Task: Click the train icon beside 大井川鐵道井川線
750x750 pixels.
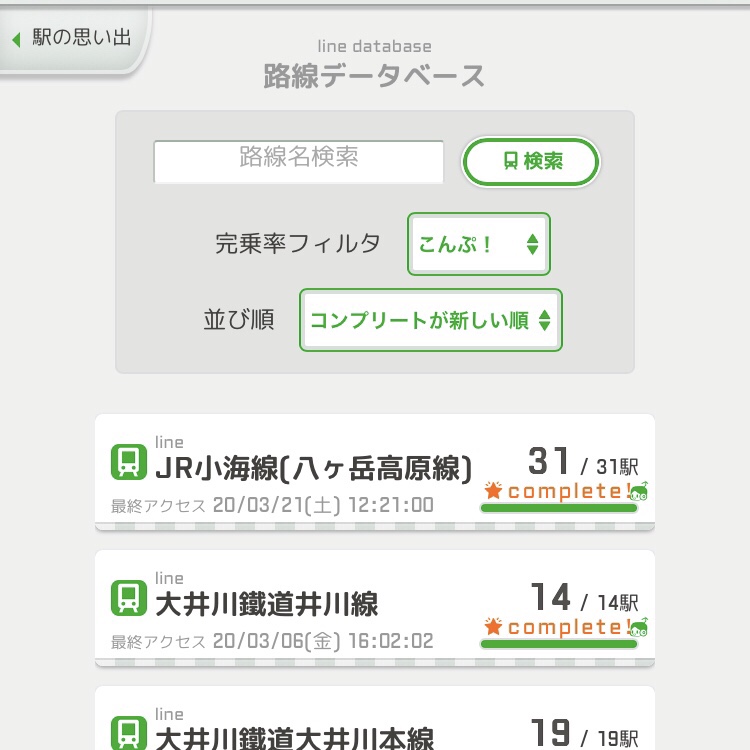Action: click(x=129, y=597)
